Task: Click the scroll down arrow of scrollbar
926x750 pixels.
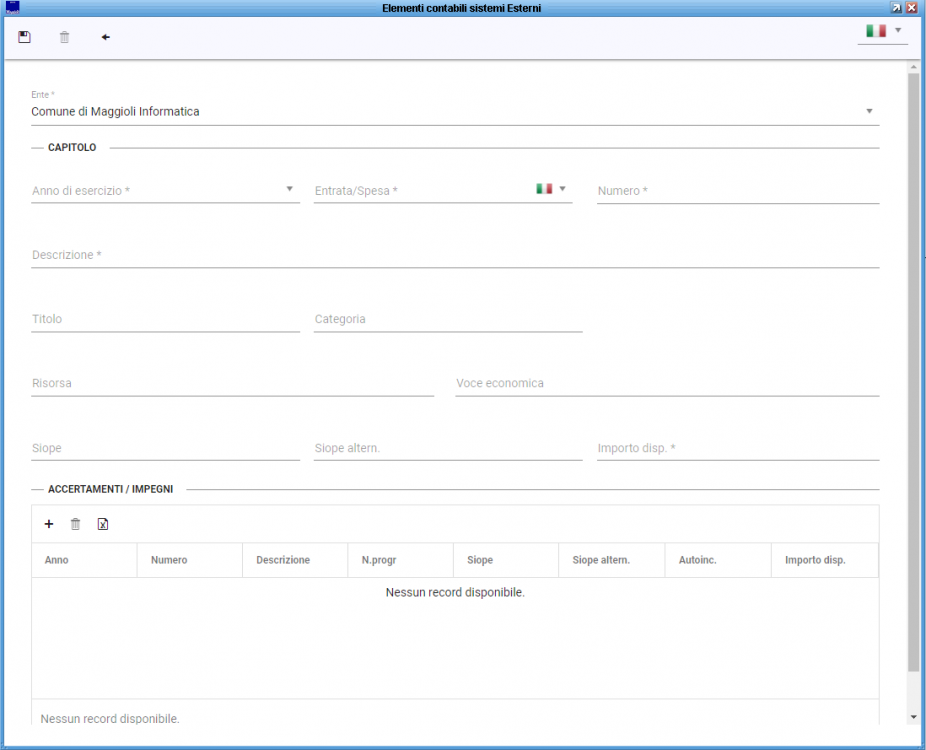Action: click(x=912, y=717)
